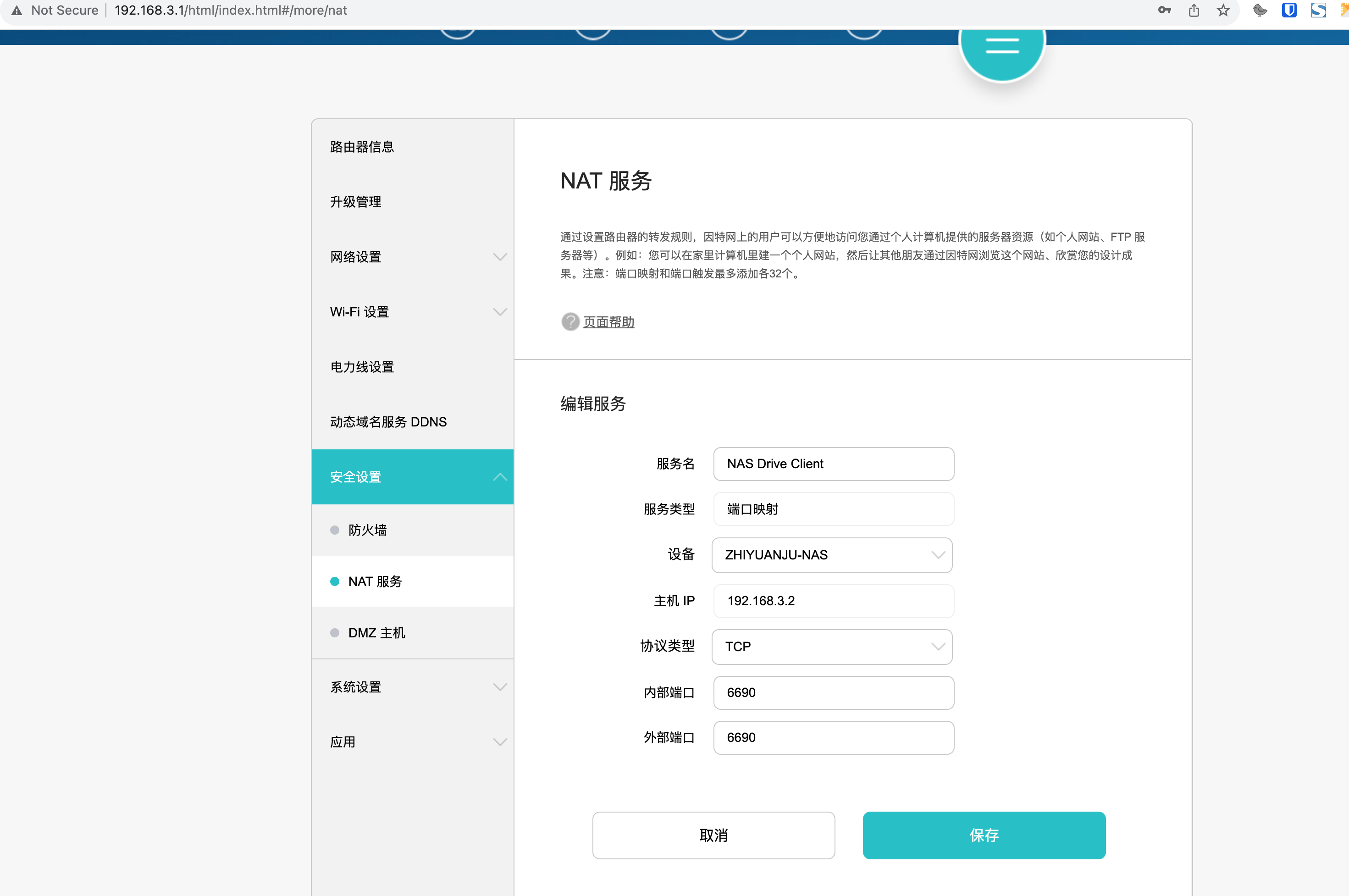Open 动态域名服务 DDNS menu item

click(x=388, y=422)
